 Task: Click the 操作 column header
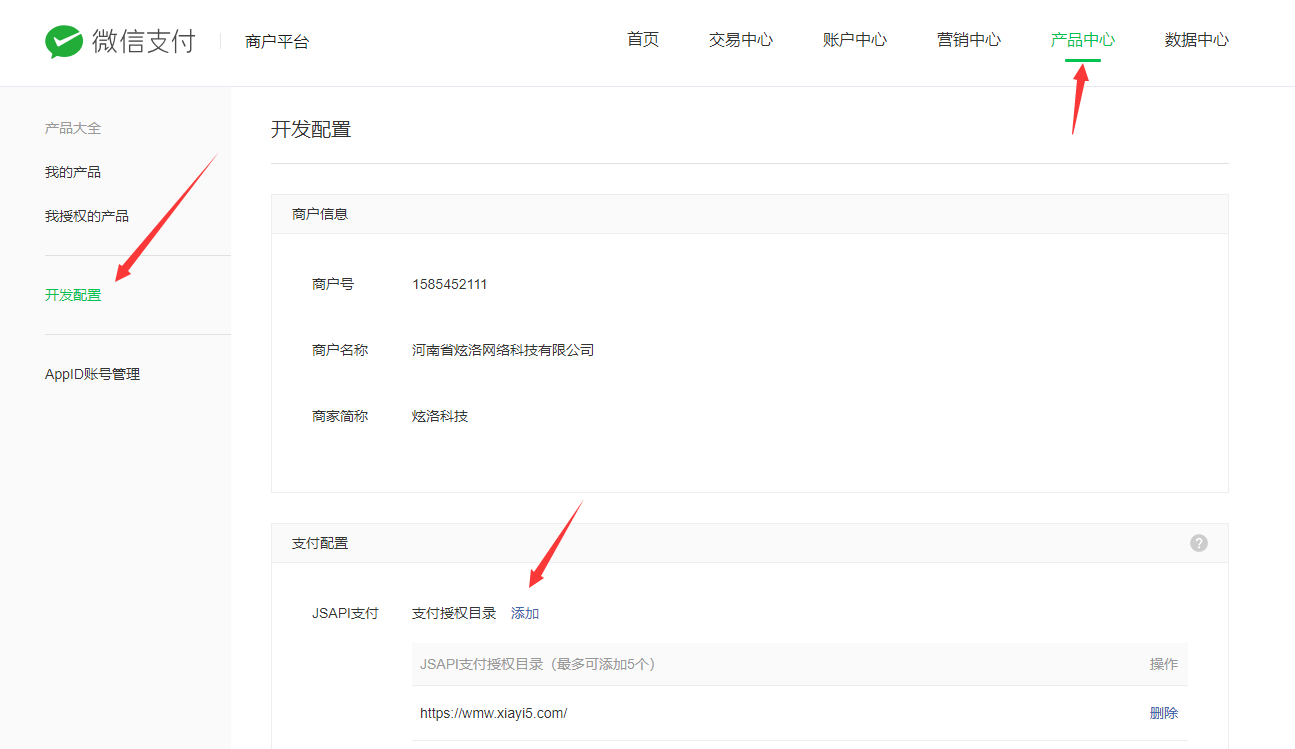click(1164, 664)
